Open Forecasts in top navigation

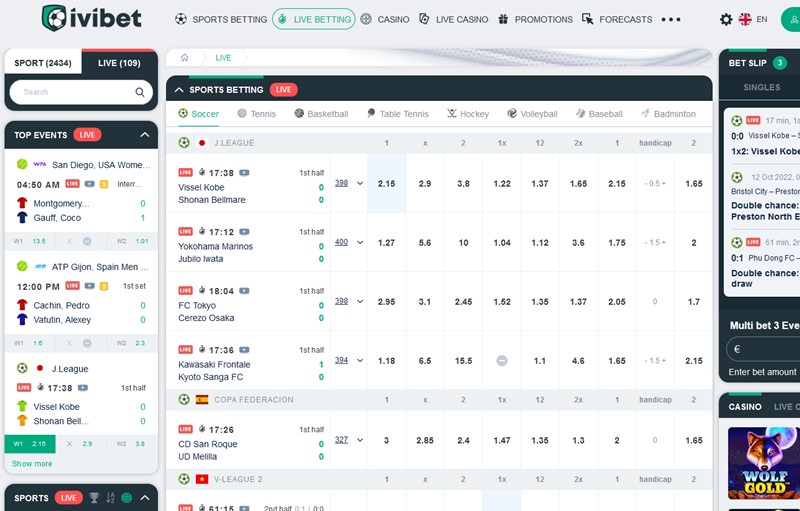coord(617,19)
